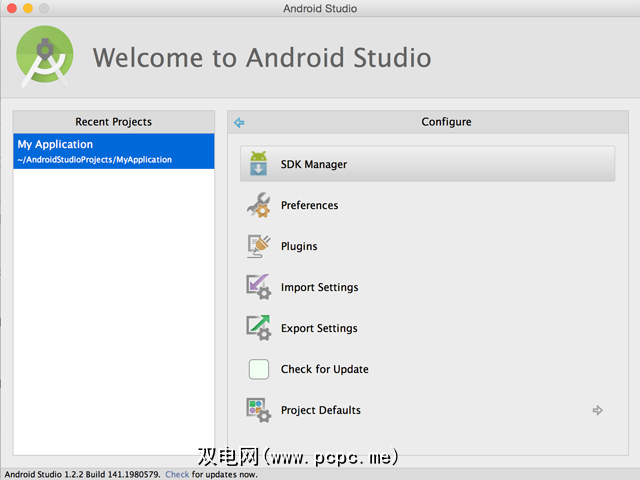Choose the Preferences text label
This screenshot has height=480, width=640.
(x=309, y=205)
